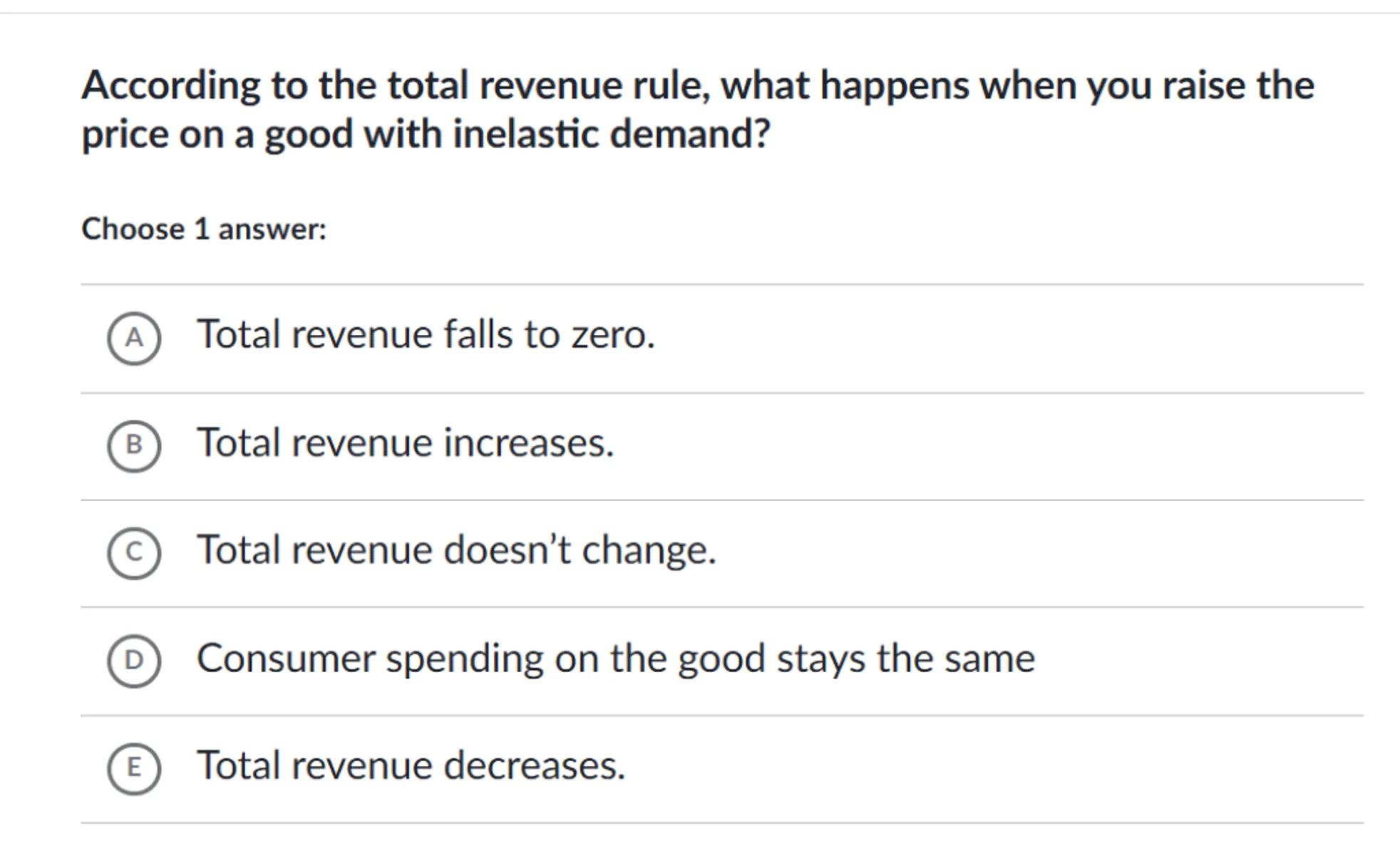Screen dimensions: 1400x841
Task: Click the word 'According' in the heading
Action: coord(170,86)
